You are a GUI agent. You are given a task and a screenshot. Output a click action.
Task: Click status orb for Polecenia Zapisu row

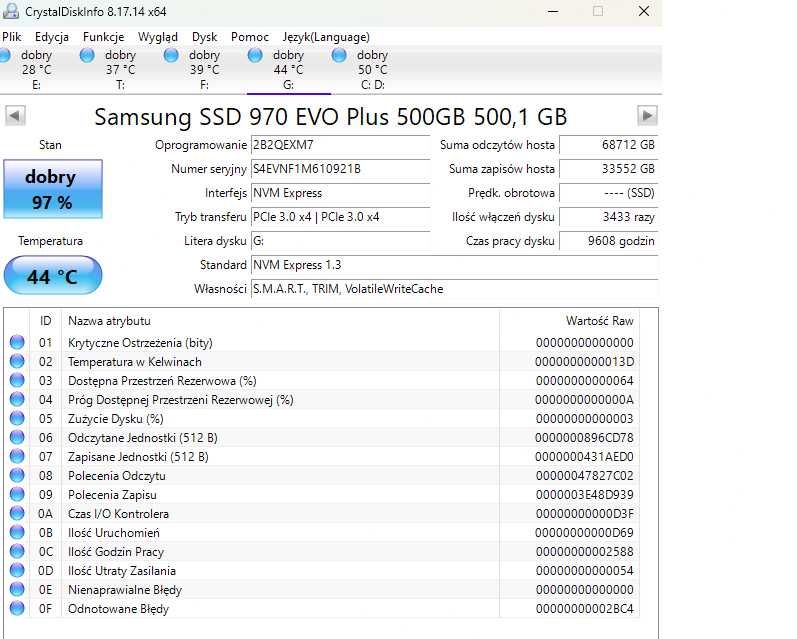pos(17,494)
